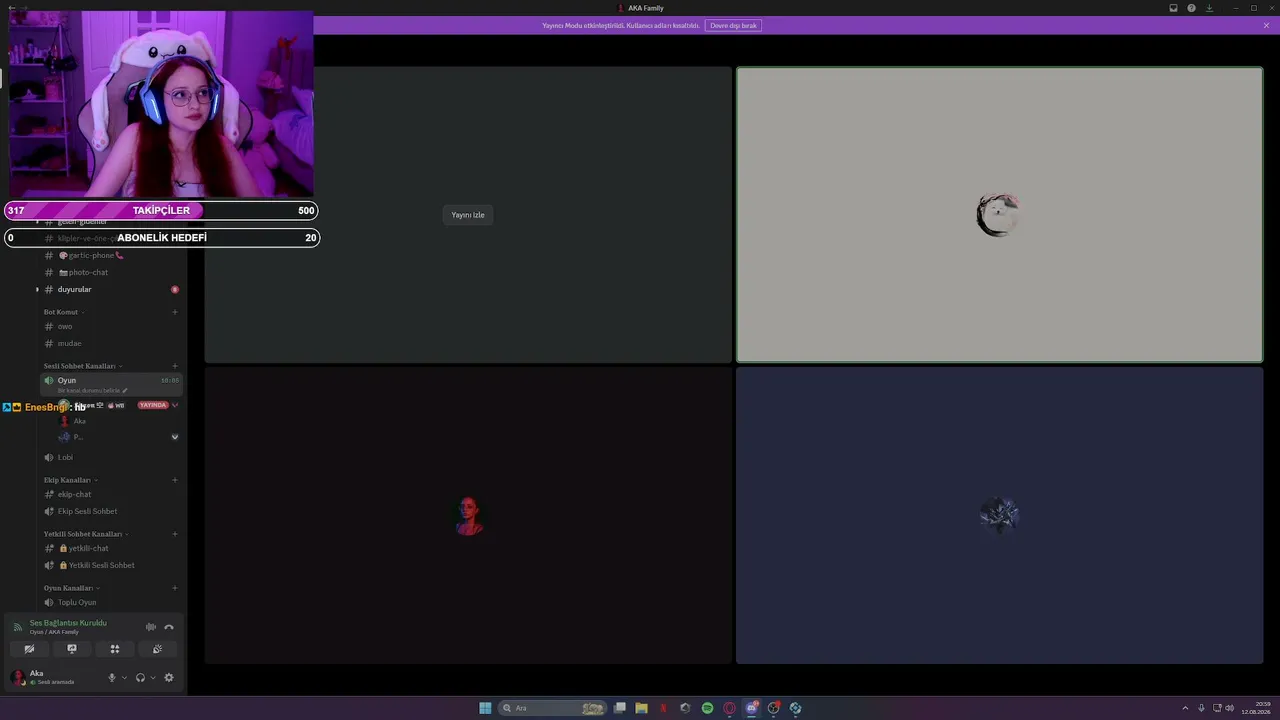Start an activity with the activities icon
Image resolution: width=1280 pixels, height=720 pixels.
[x=115, y=649]
